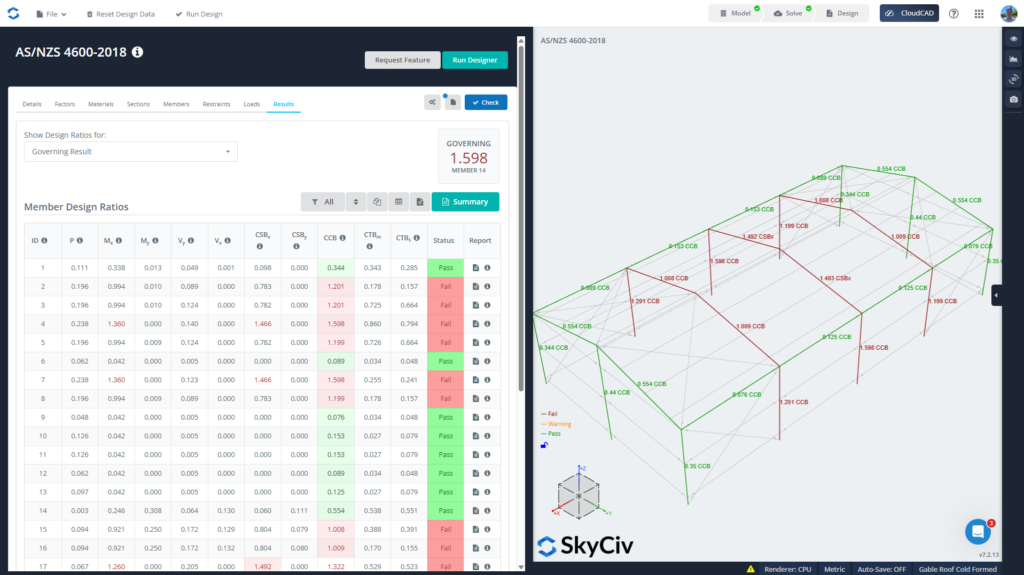Collapse the right side panel arrow
Image resolution: width=1024 pixels, height=575 pixels.
[x=996, y=295]
